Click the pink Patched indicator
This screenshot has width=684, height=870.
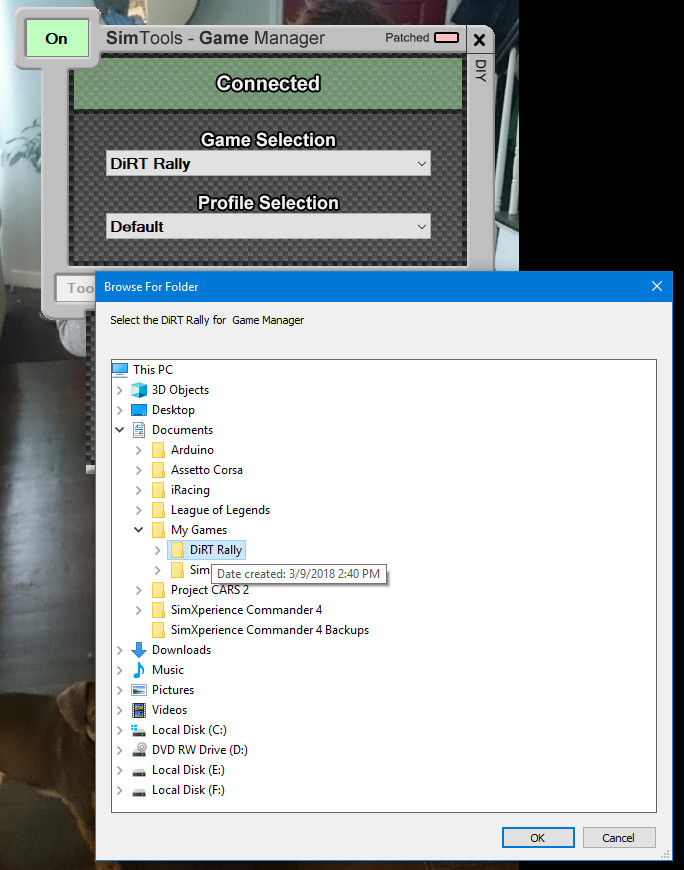click(447, 38)
